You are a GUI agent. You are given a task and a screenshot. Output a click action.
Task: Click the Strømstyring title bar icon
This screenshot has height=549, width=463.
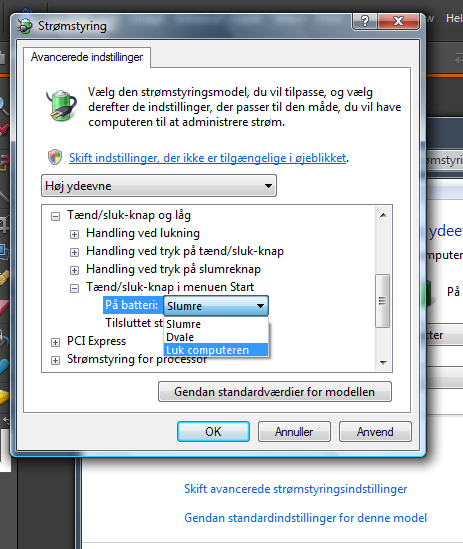25,26
